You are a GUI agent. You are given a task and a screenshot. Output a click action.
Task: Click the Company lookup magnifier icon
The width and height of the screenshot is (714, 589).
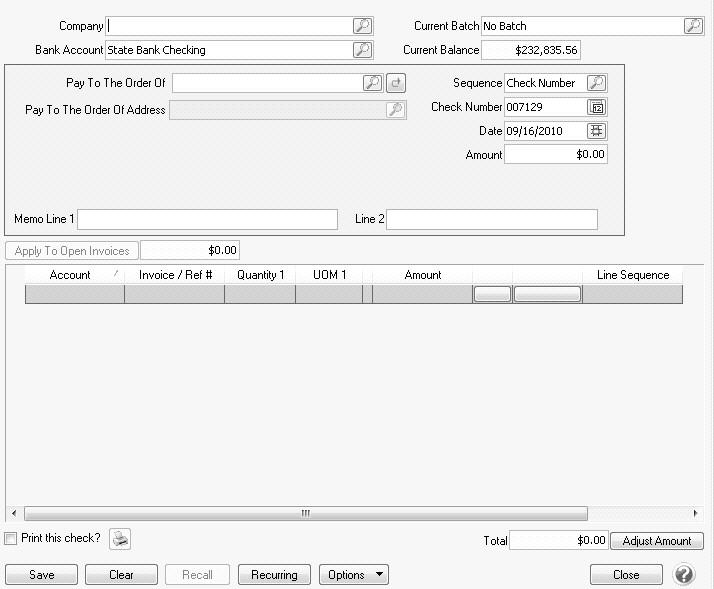362,26
